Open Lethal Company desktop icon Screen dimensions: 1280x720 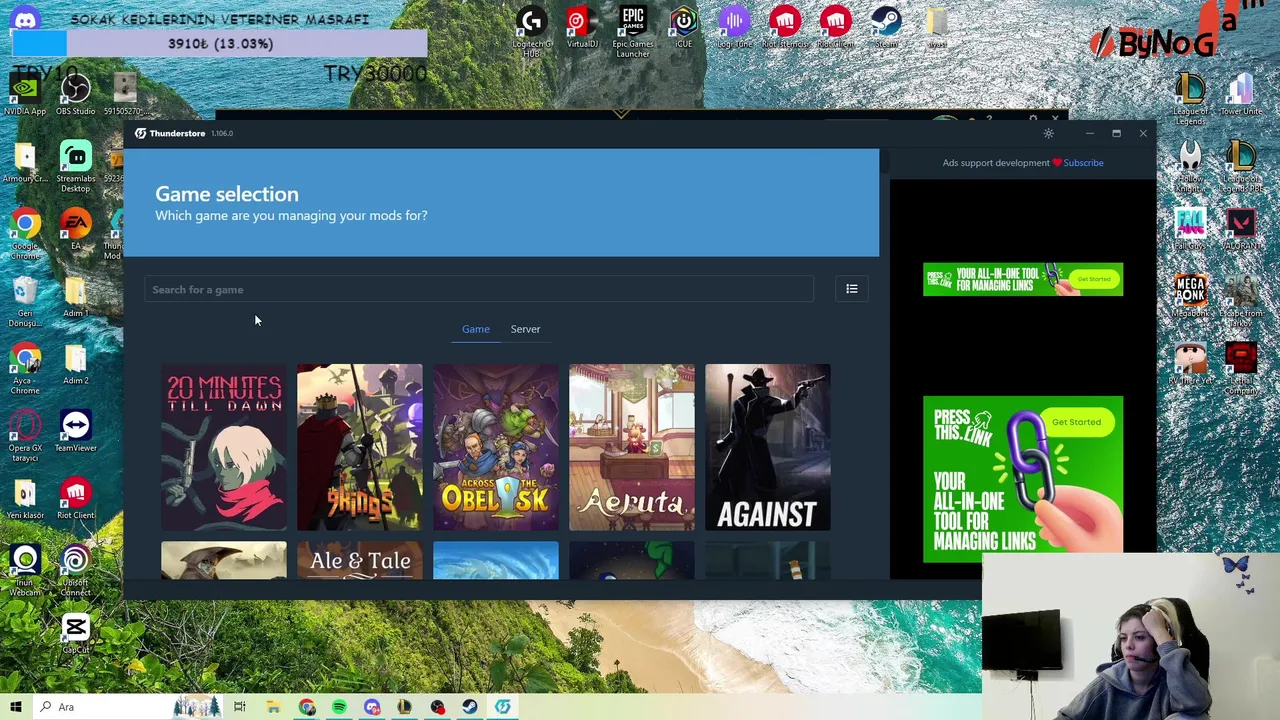1241,369
